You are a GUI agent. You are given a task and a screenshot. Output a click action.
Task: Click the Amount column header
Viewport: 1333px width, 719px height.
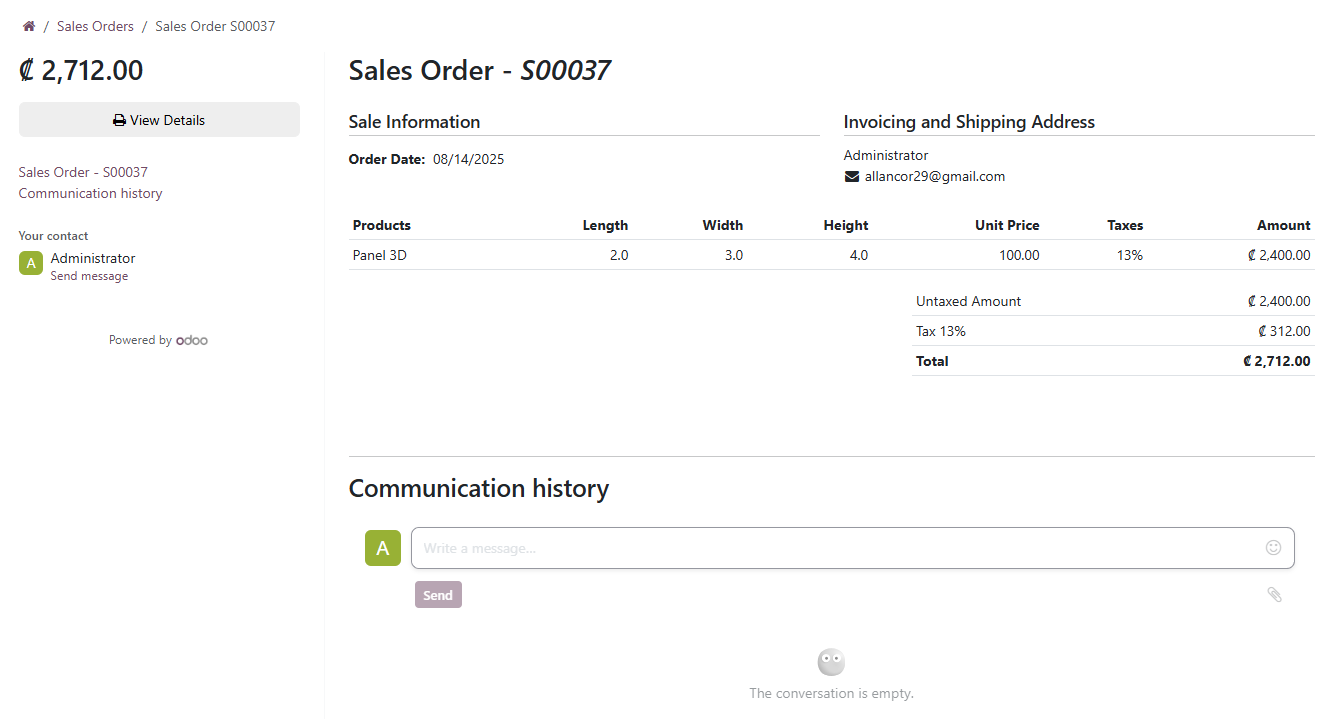pyautogui.click(x=1283, y=225)
